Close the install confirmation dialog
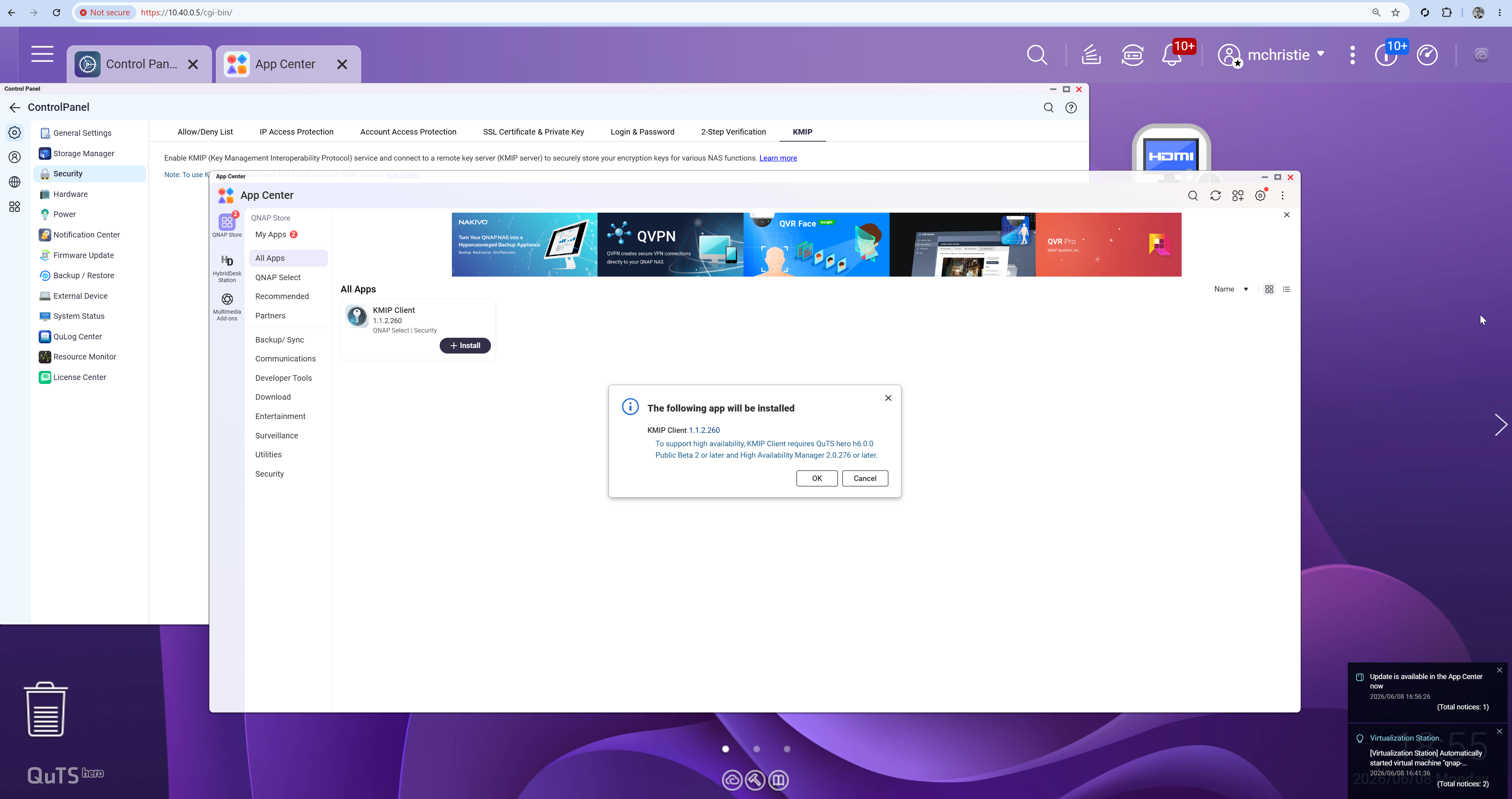The image size is (1512, 799). pos(888,398)
